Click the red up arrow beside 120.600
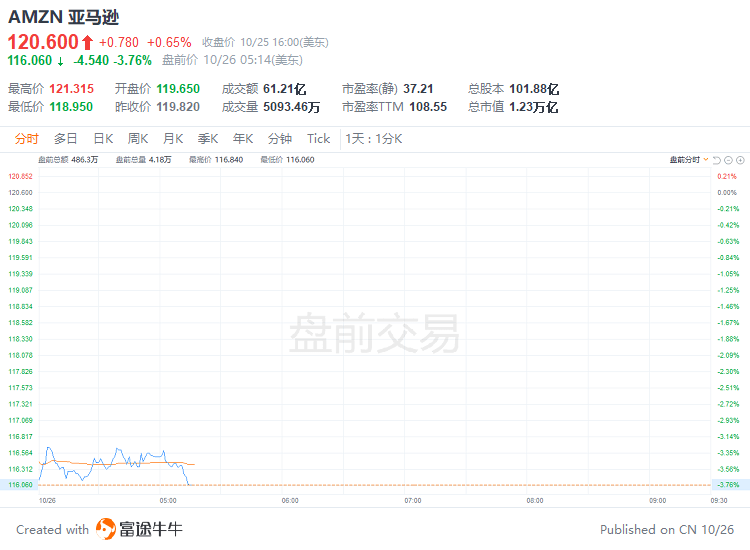This screenshot has width=750, height=550. point(87,43)
